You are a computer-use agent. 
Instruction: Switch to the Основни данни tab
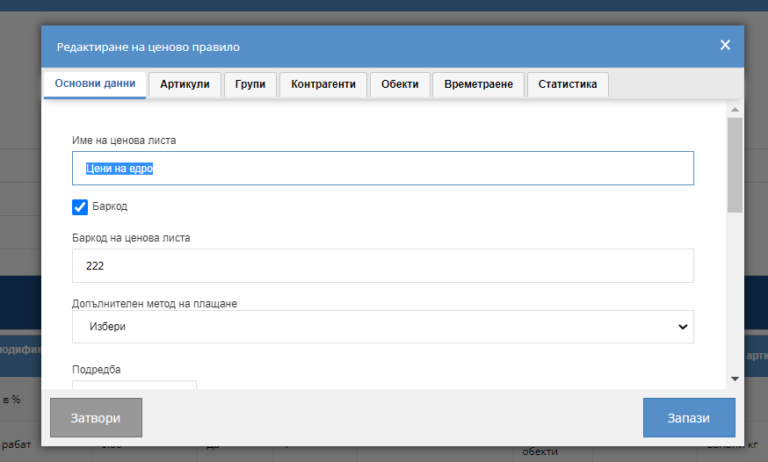(x=95, y=85)
